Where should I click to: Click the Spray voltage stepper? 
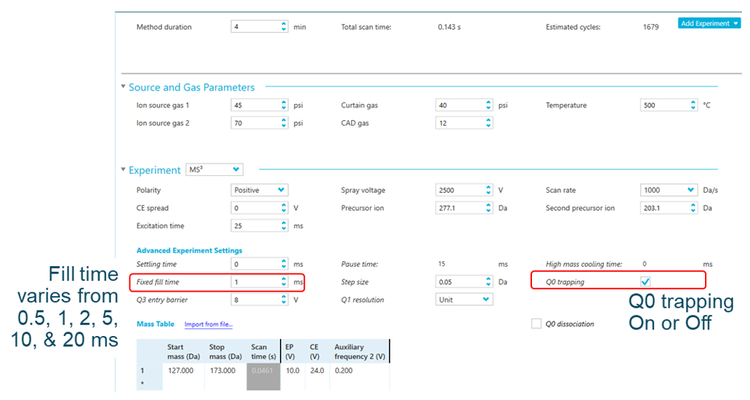(x=489, y=189)
